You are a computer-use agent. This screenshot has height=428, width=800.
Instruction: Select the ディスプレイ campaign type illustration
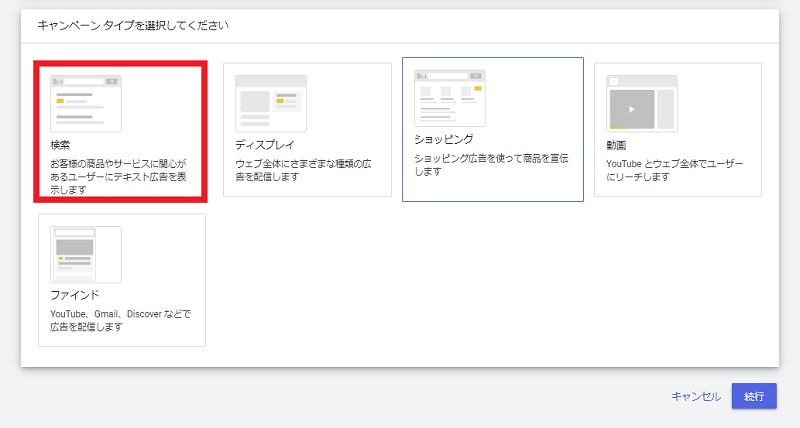271,104
